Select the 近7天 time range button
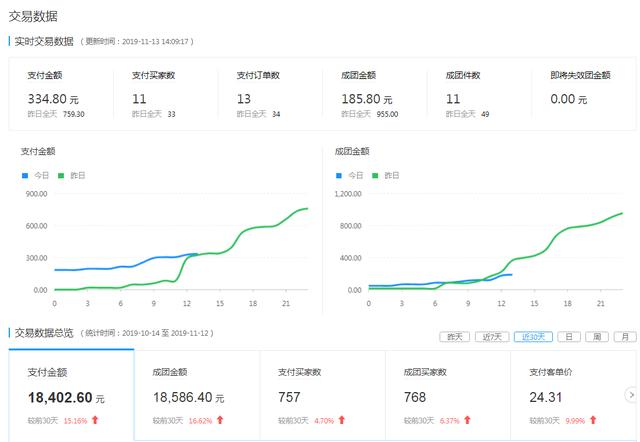 coord(492,337)
